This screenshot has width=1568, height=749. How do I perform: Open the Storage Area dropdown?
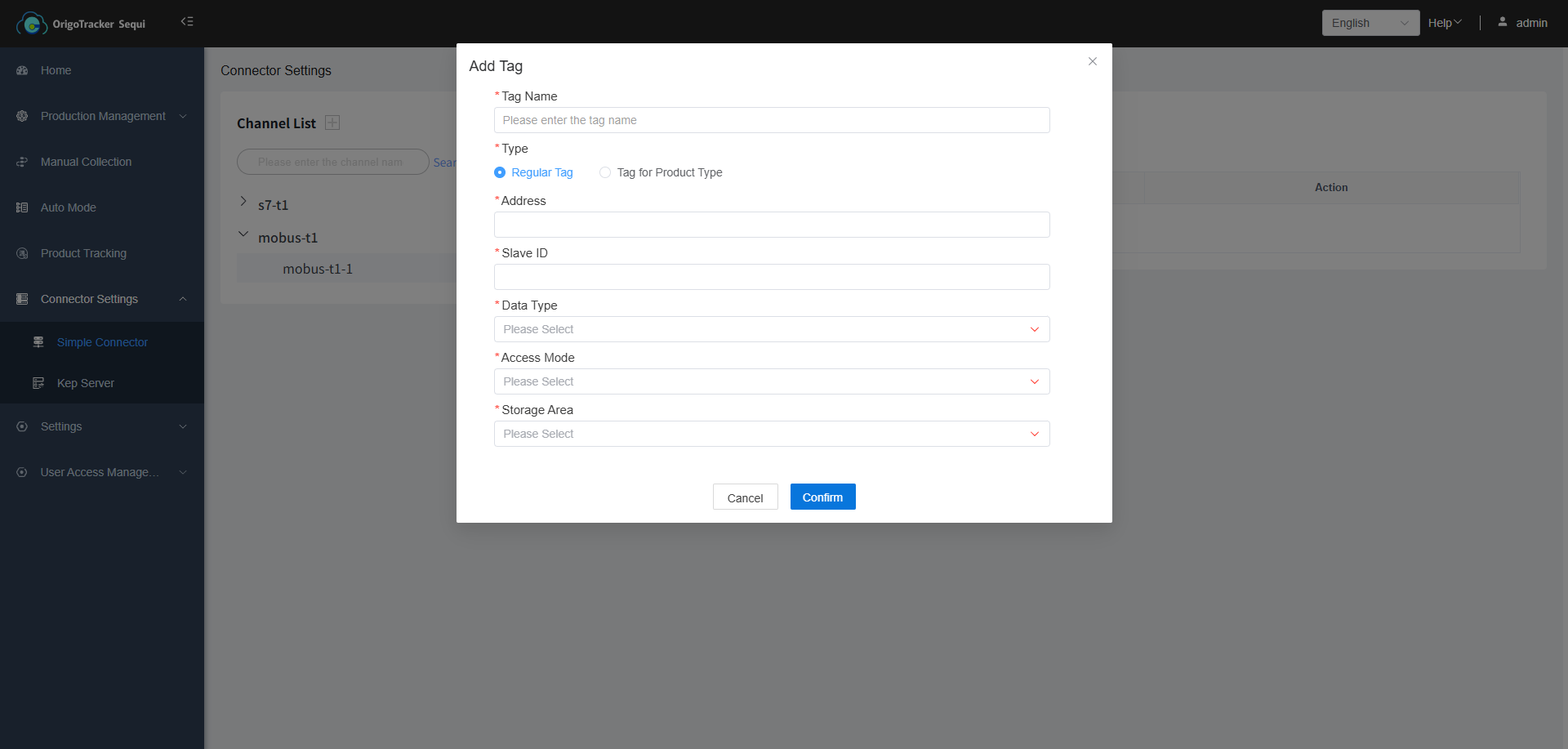click(x=771, y=434)
